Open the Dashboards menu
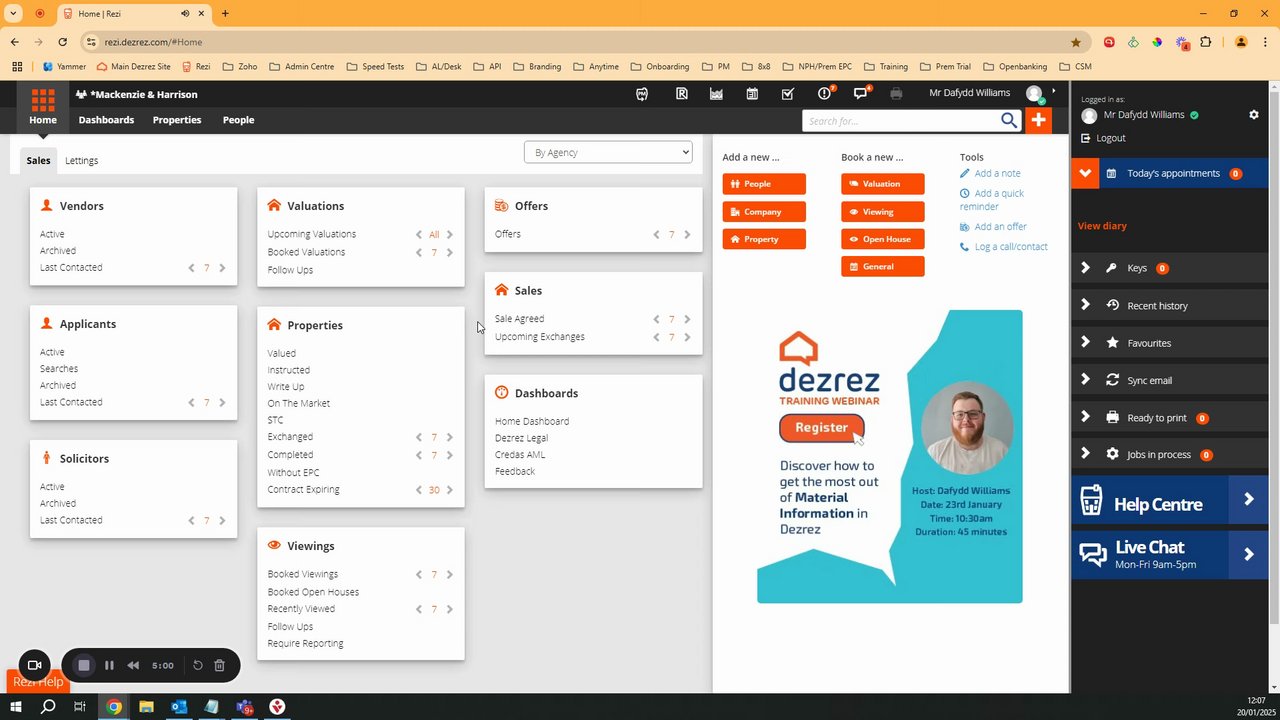Screen dimensions: 1280x720 (106, 120)
